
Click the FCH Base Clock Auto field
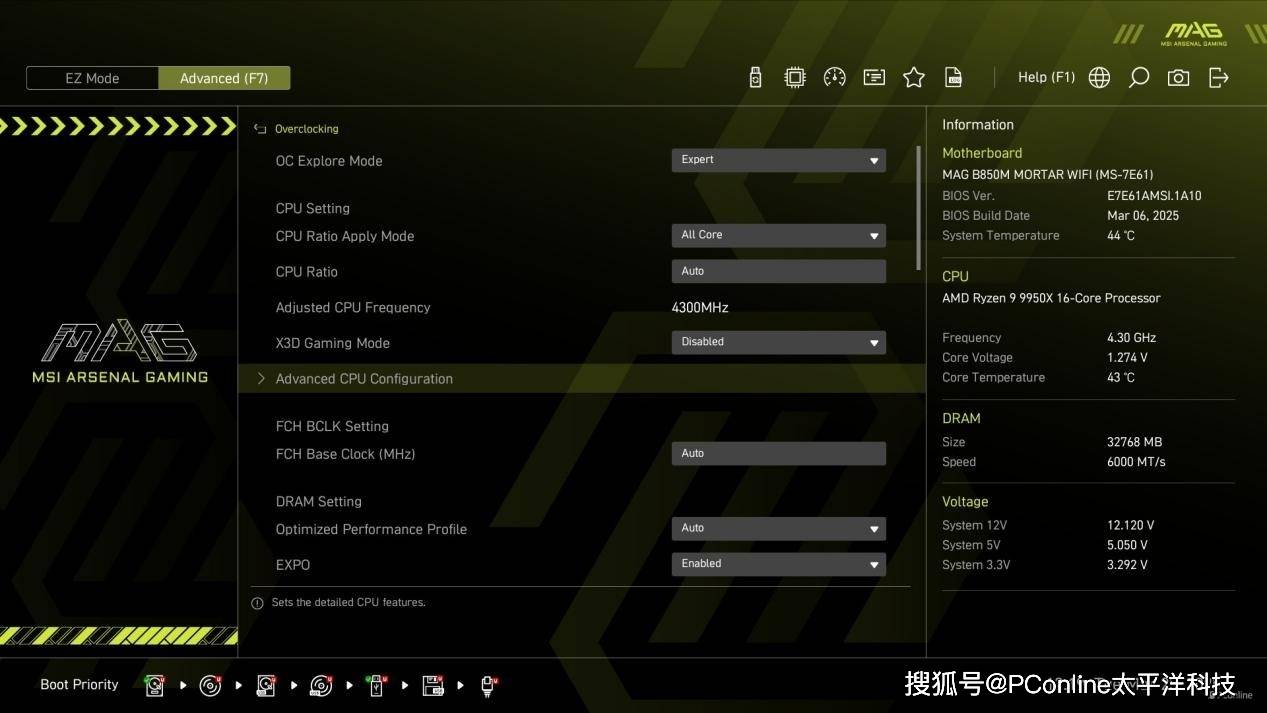click(x=778, y=453)
